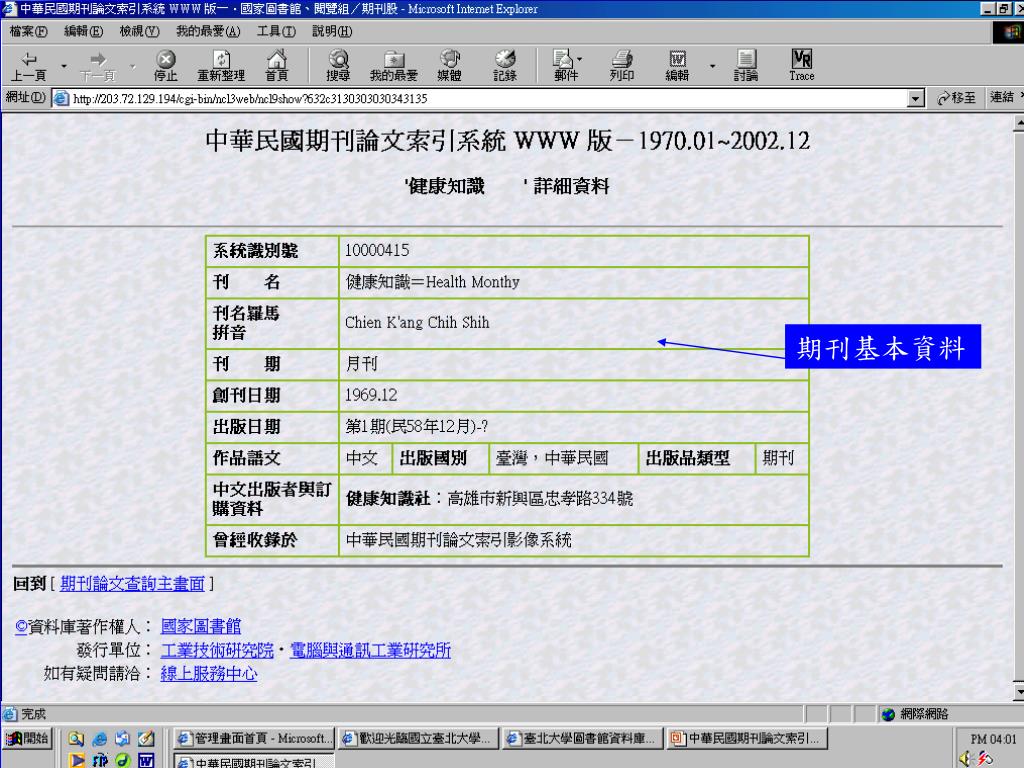The image size is (1024, 768).
Task: Open the 連結 links bar
Action: tap(1002, 97)
